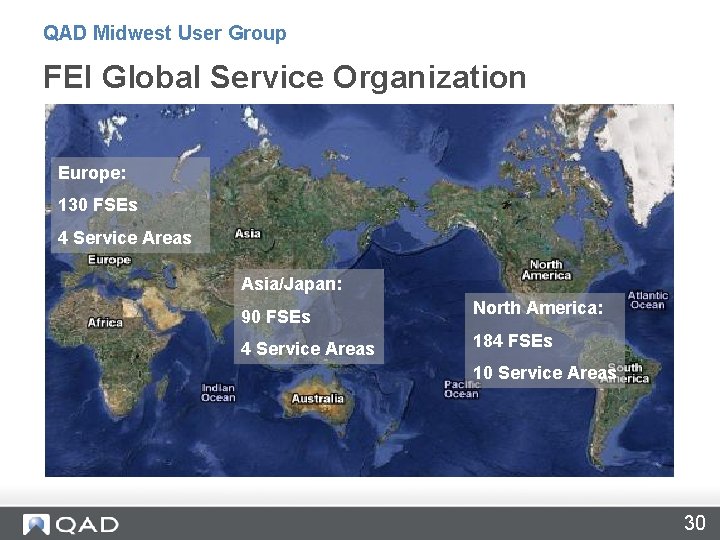Click '4 Service Areas' under Europe
The image size is (720, 540).
point(124,237)
